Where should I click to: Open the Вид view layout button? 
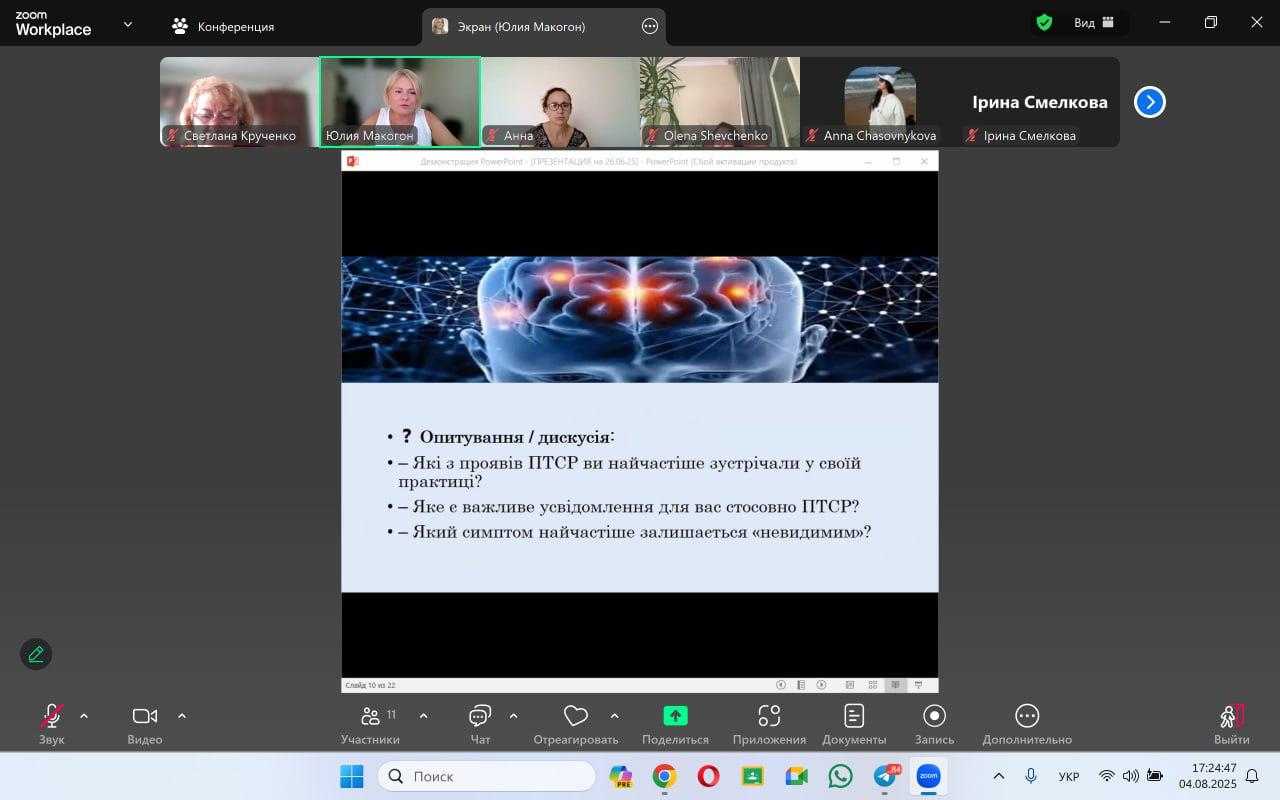1094,23
